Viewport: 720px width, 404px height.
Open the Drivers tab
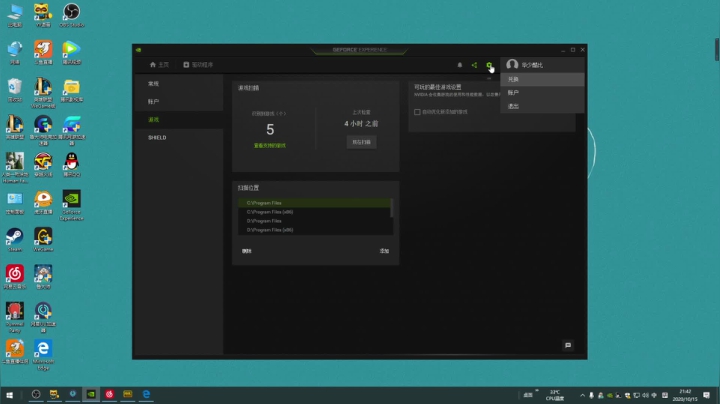(198, 65)
